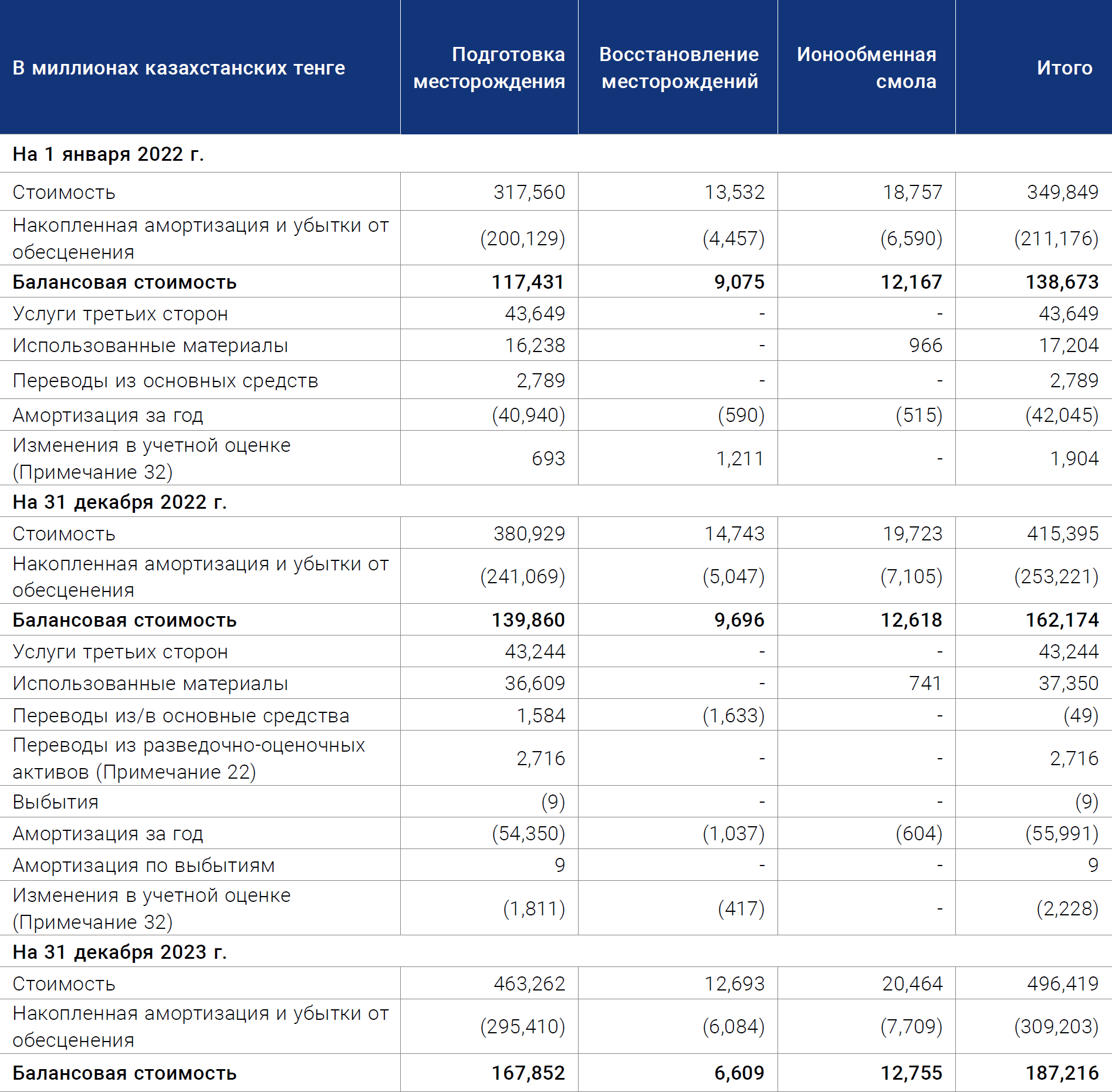This screenshot has height=1092, width=1112.
Task: Click the value 380,929
Action: pos(529,534)
